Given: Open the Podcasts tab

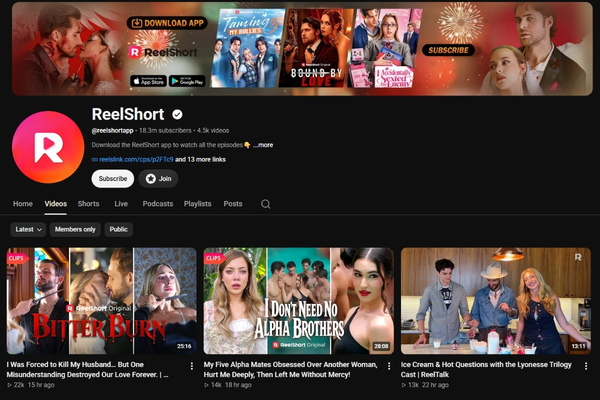Looking at the screenshot, I should [158, 204].
